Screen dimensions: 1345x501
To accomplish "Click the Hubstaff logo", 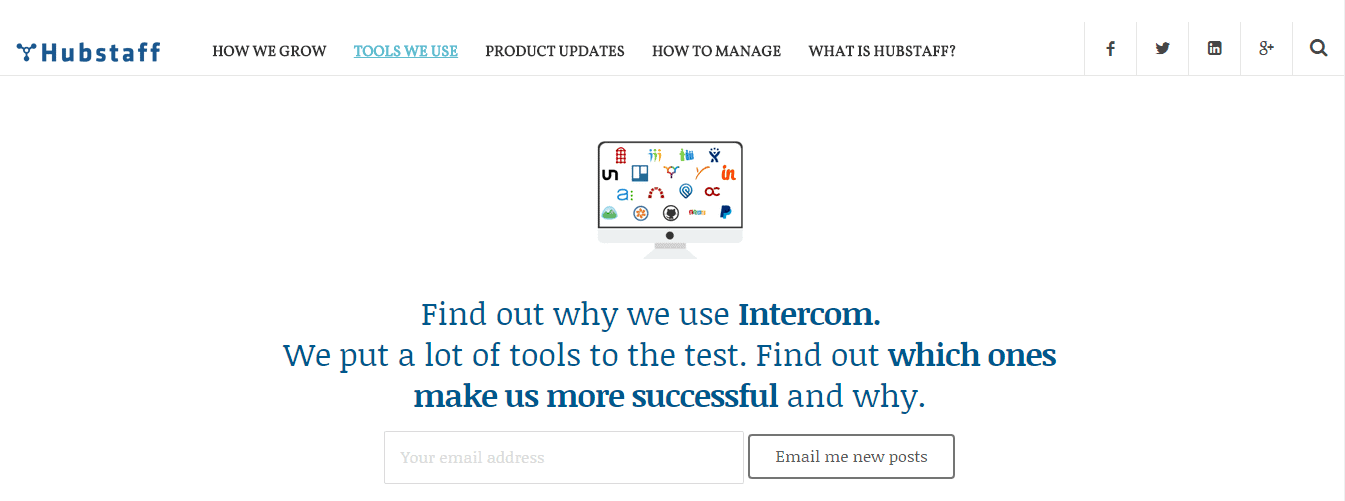I will (x=88, y=51).
